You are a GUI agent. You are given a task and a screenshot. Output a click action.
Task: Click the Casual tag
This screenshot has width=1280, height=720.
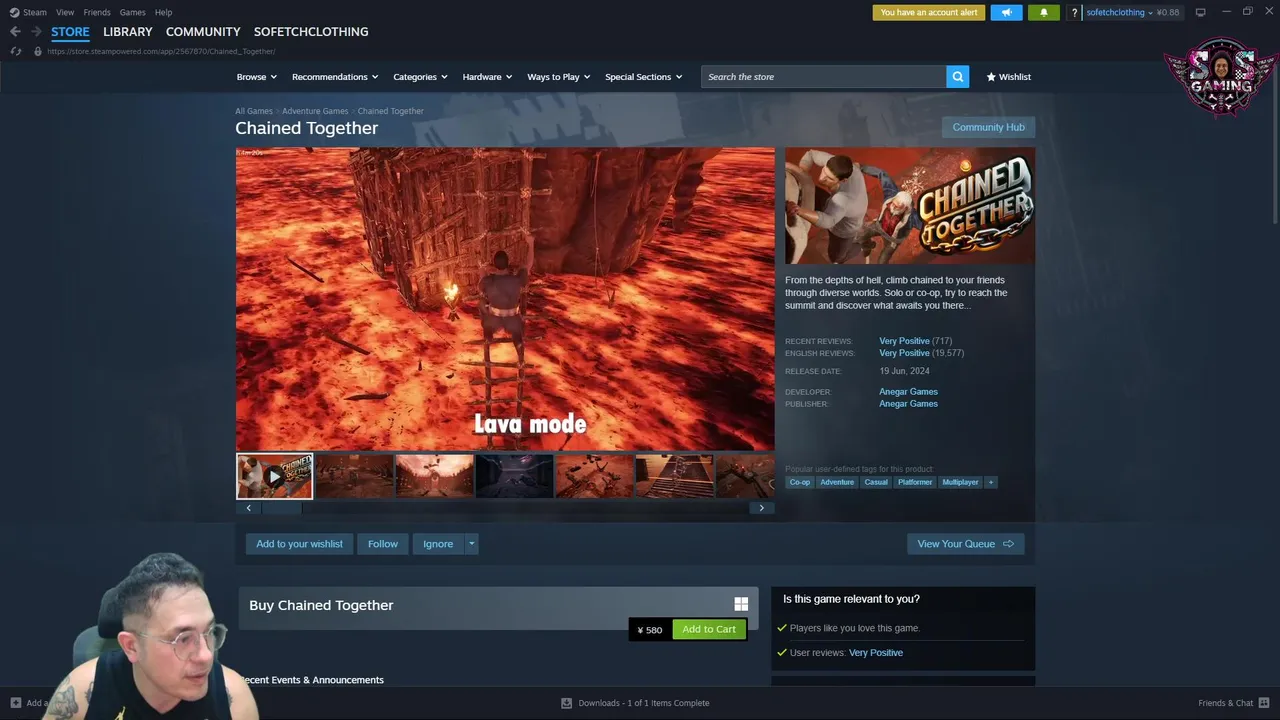876,482
